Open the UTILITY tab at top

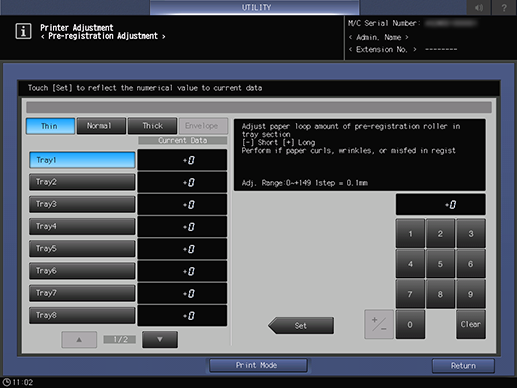(x=255, y=7)
